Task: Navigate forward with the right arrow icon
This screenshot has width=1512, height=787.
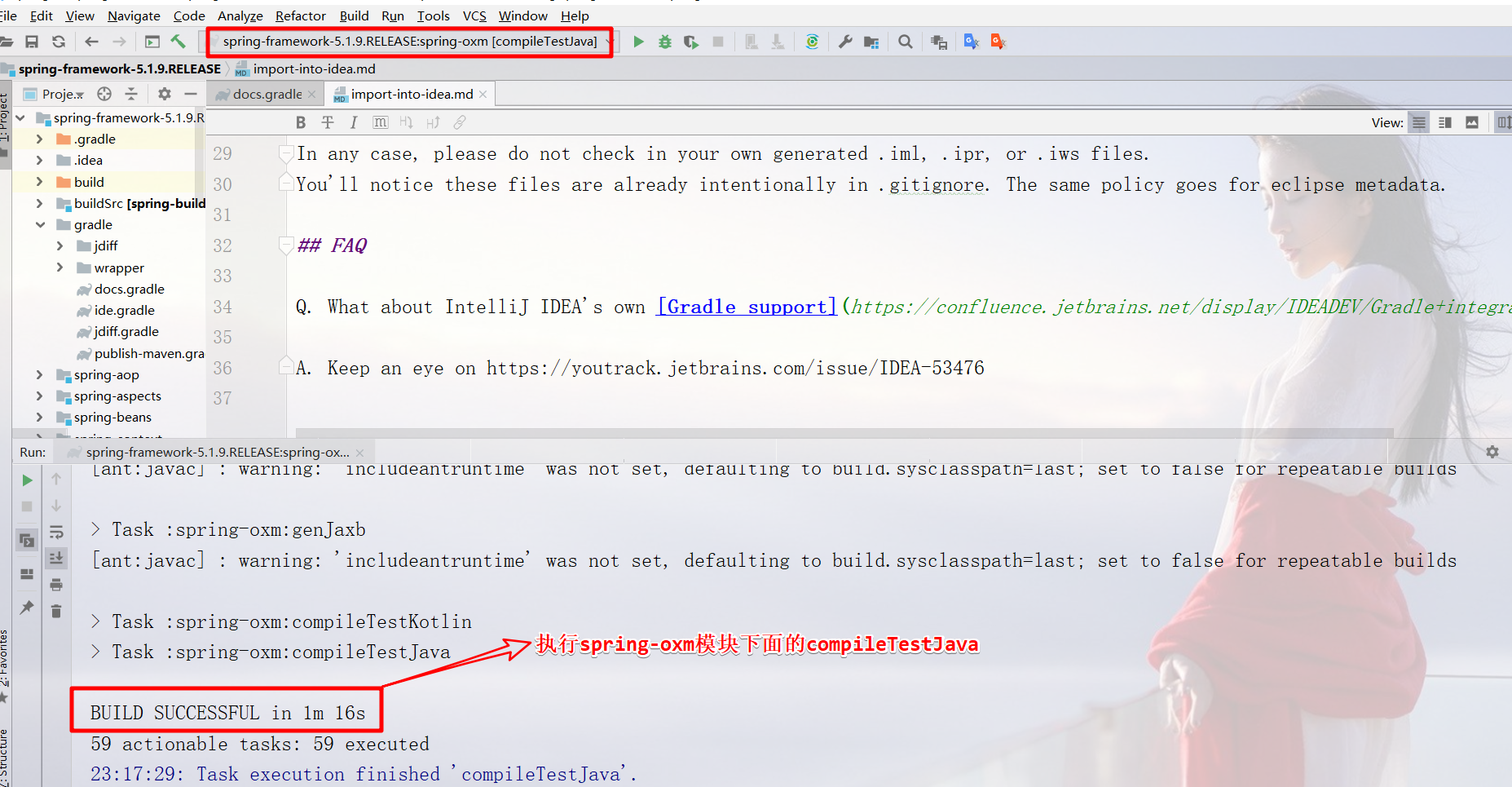Action: click(119, 42)
